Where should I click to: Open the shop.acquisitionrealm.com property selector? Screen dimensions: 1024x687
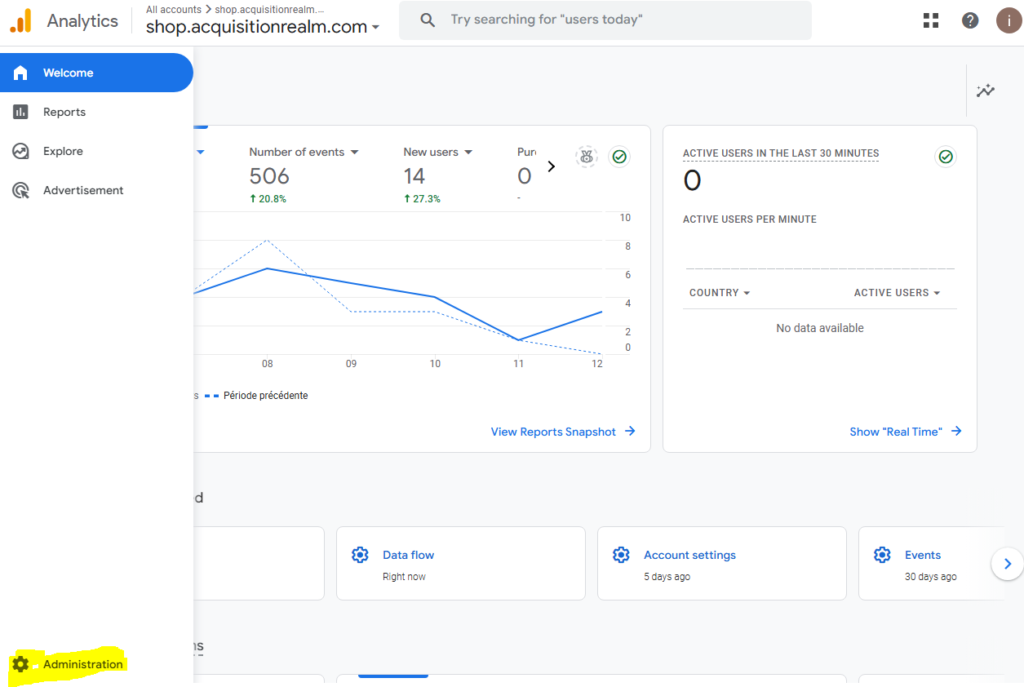click(262, 27)
